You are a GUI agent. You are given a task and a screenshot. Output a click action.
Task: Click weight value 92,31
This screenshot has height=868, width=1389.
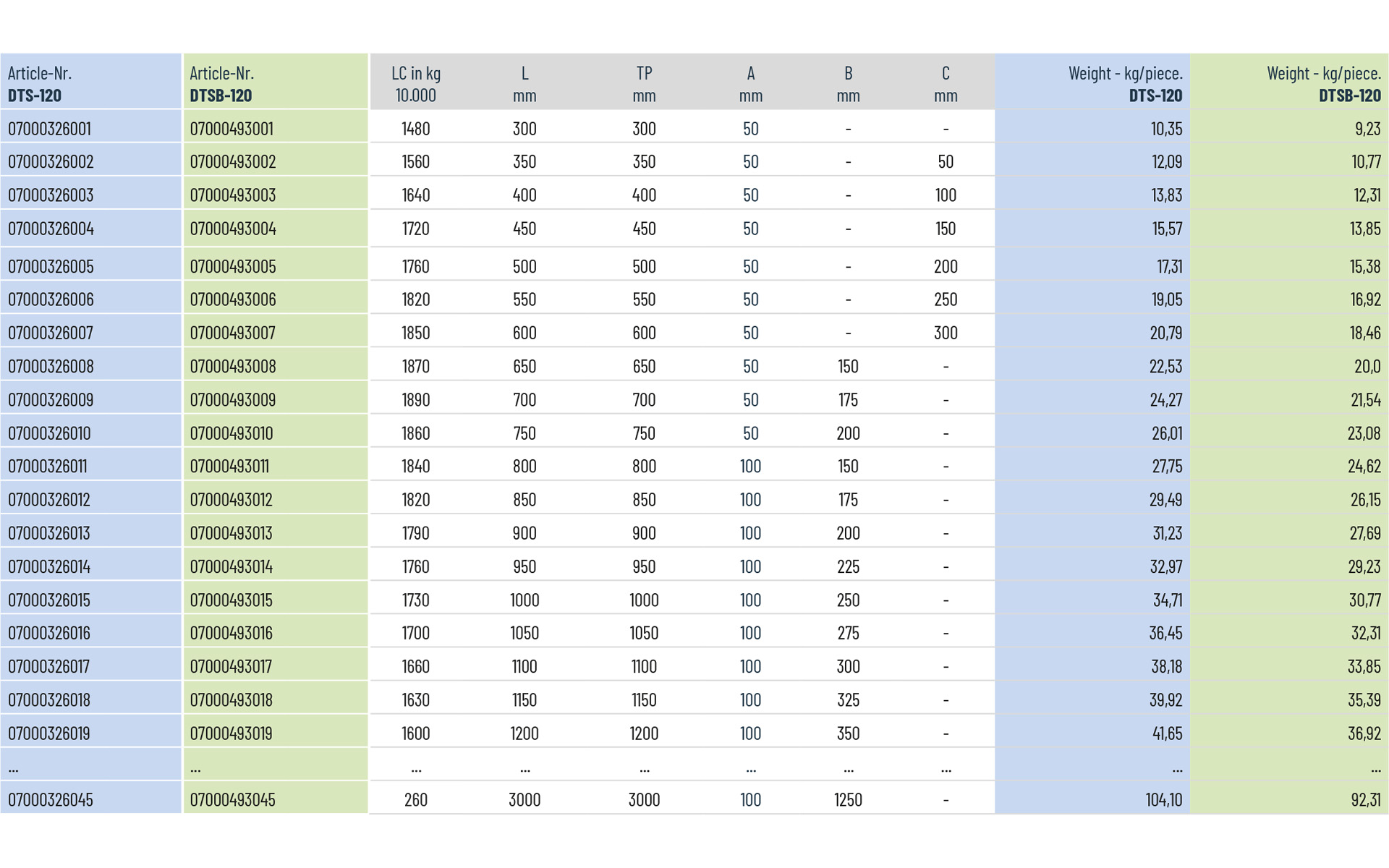(x=1365, y=800)
